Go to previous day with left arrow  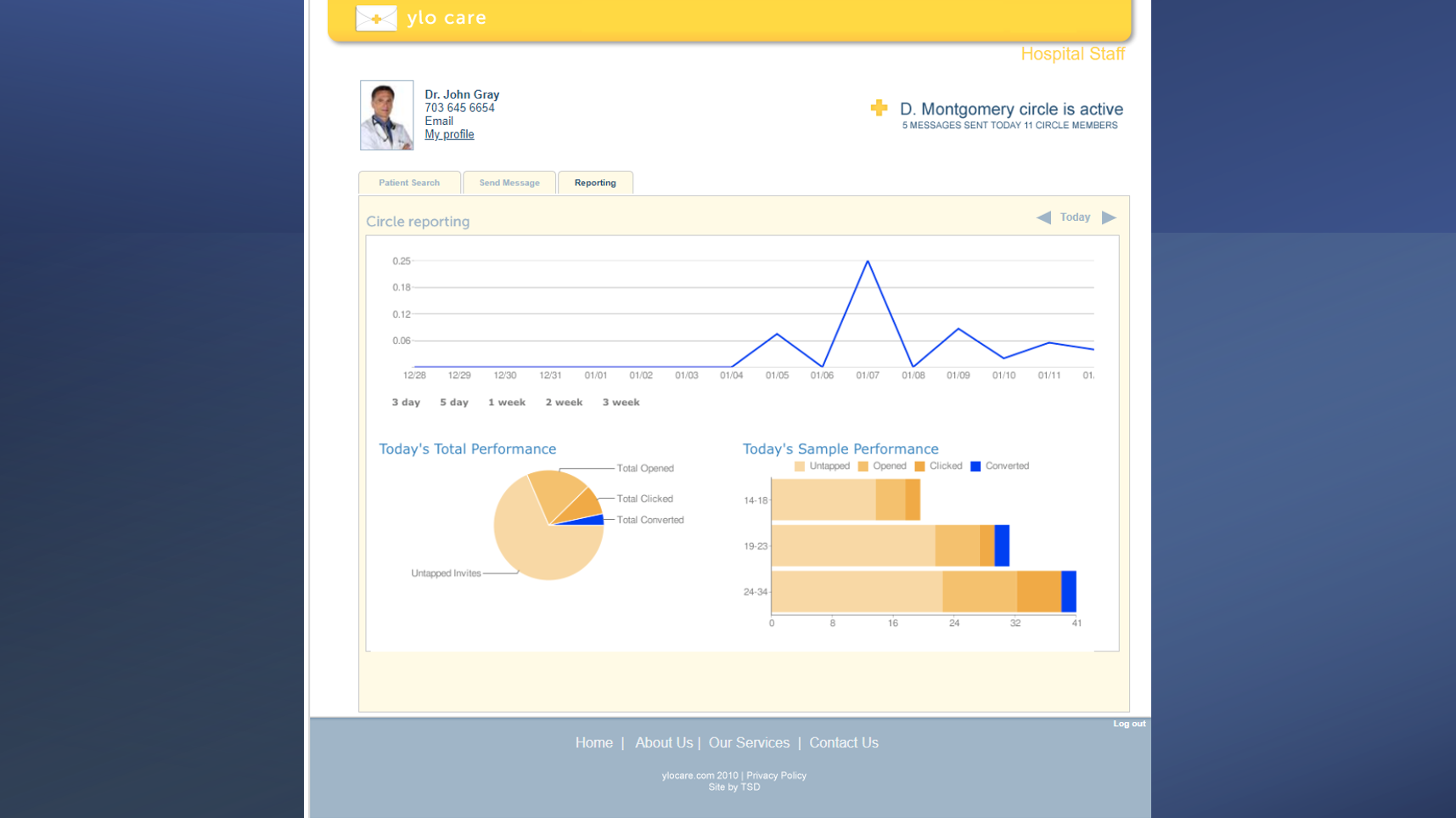tap(1043, 217)
